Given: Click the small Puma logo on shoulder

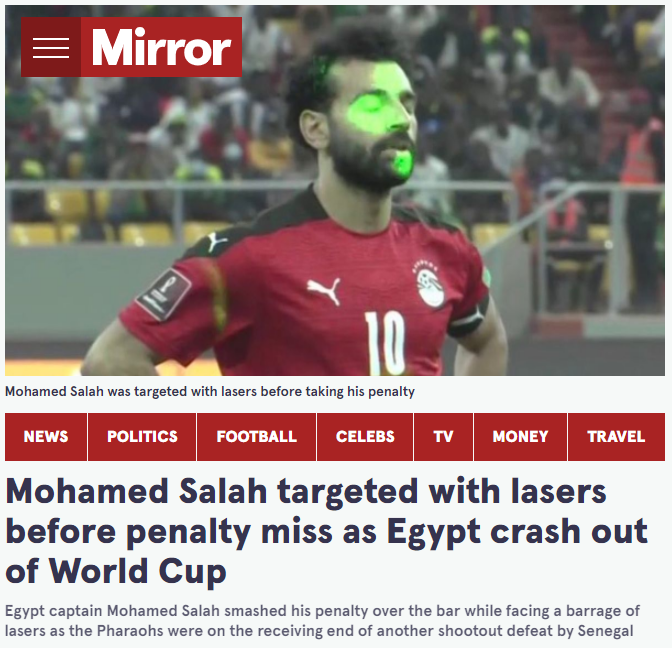Looking at the screenshot, I should (216, 241).
